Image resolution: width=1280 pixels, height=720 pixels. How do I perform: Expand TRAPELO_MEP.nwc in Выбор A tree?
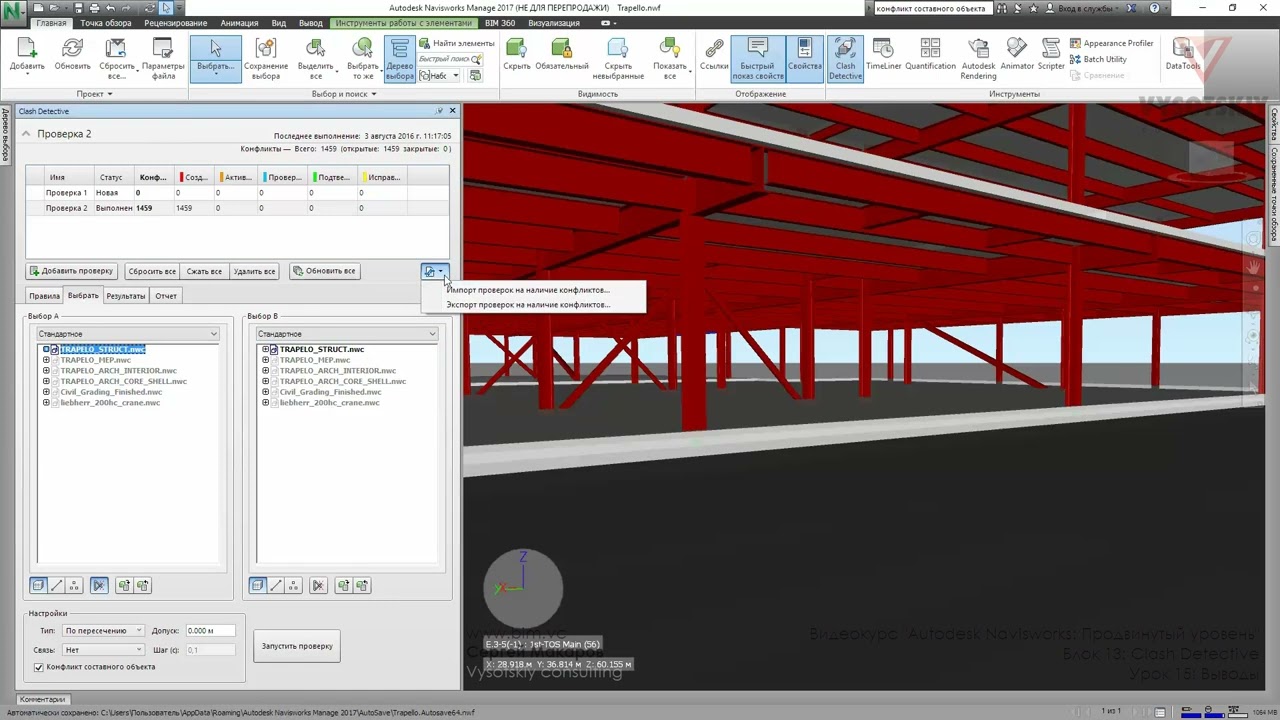tap(46, 360)
